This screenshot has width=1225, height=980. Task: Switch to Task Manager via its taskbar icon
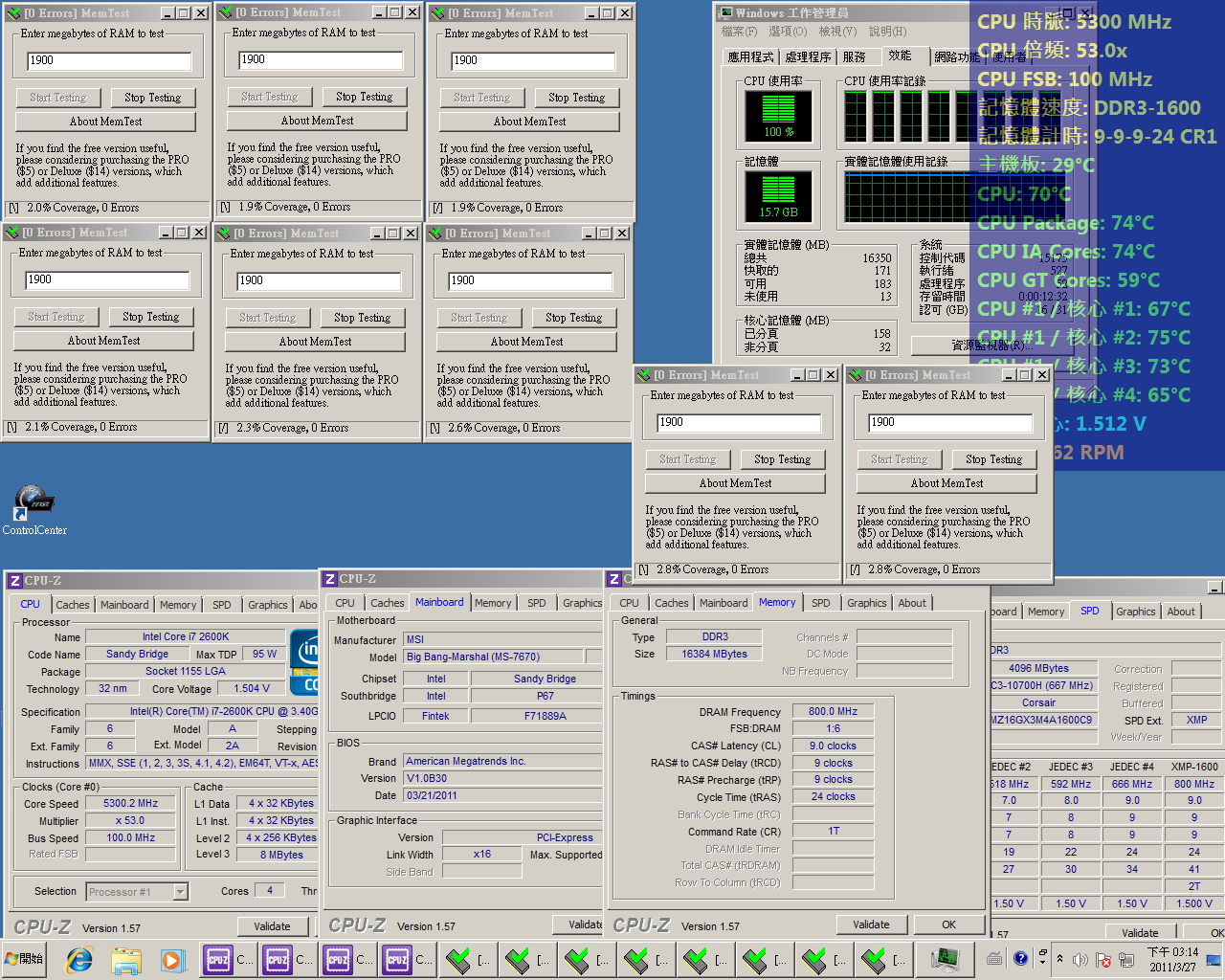click(x=945, y=959)
